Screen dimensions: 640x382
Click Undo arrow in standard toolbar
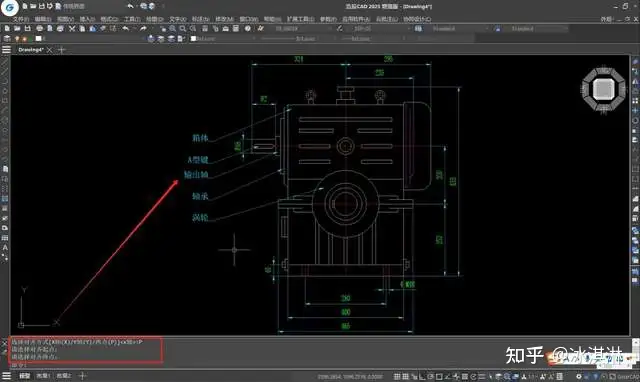126,29
